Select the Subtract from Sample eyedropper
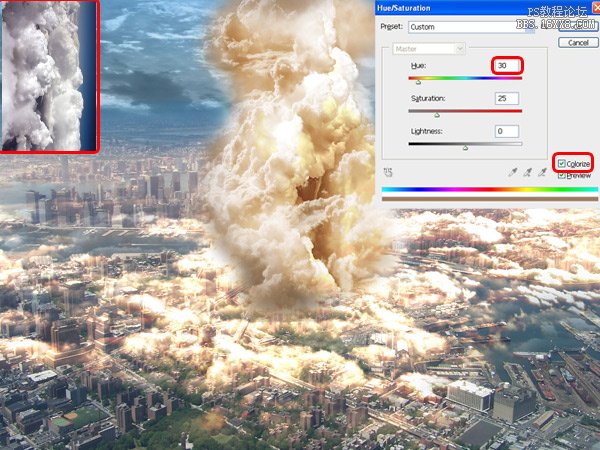The image size is (600, 450). pyautogui.click(x=542, y=172)
